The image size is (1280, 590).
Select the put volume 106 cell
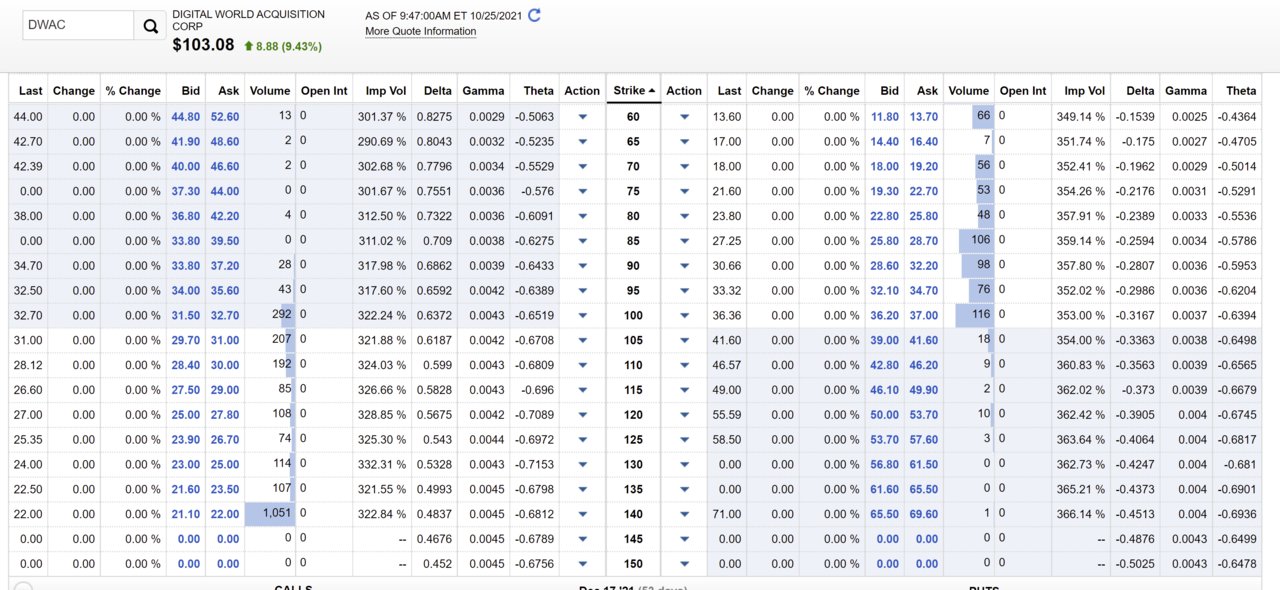tap(970, 241)
